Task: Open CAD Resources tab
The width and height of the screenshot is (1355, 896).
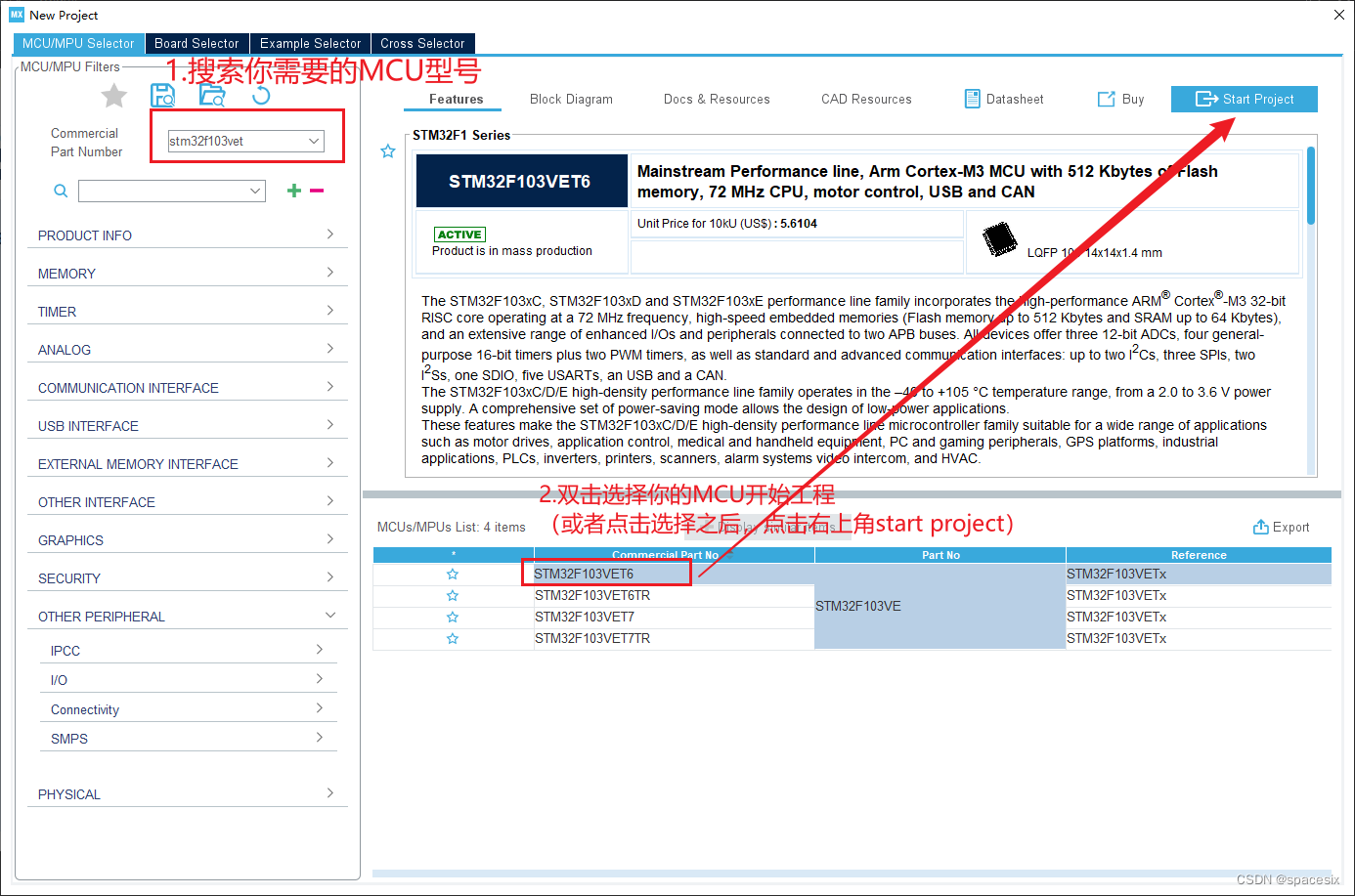Action: click(x=866, y=99)
